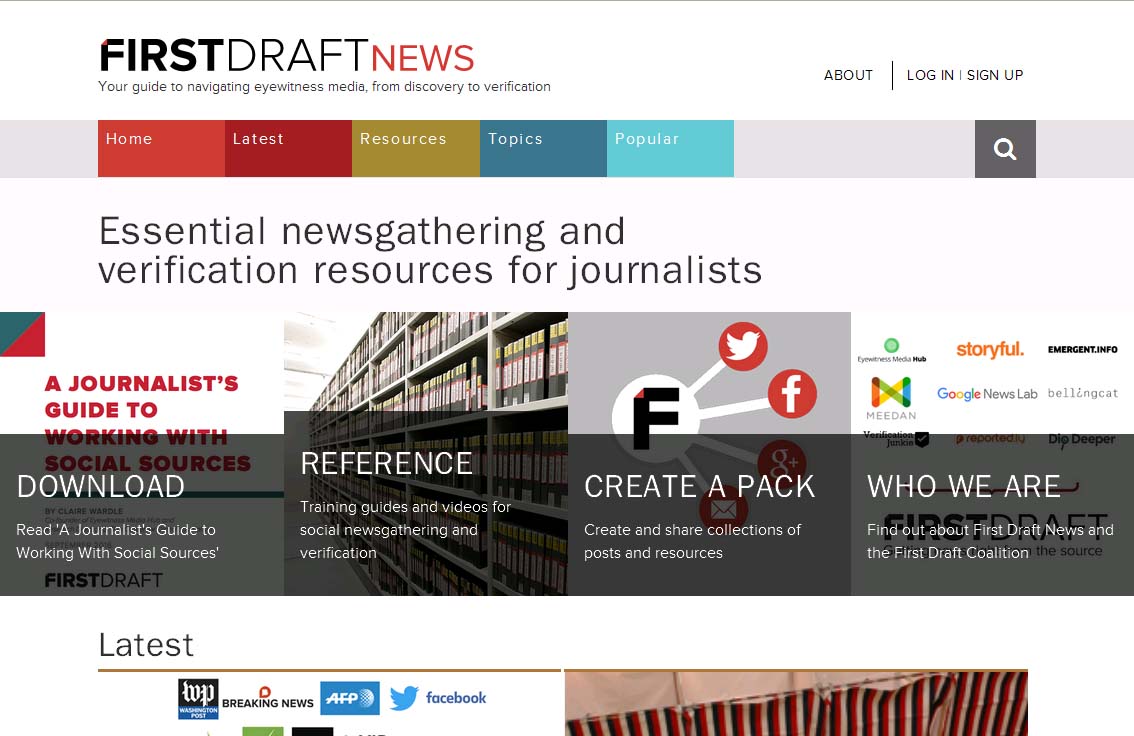Click the Eyewitness Media Hub logo
This screenshot has width=1134, height=736.
(891, 351)
